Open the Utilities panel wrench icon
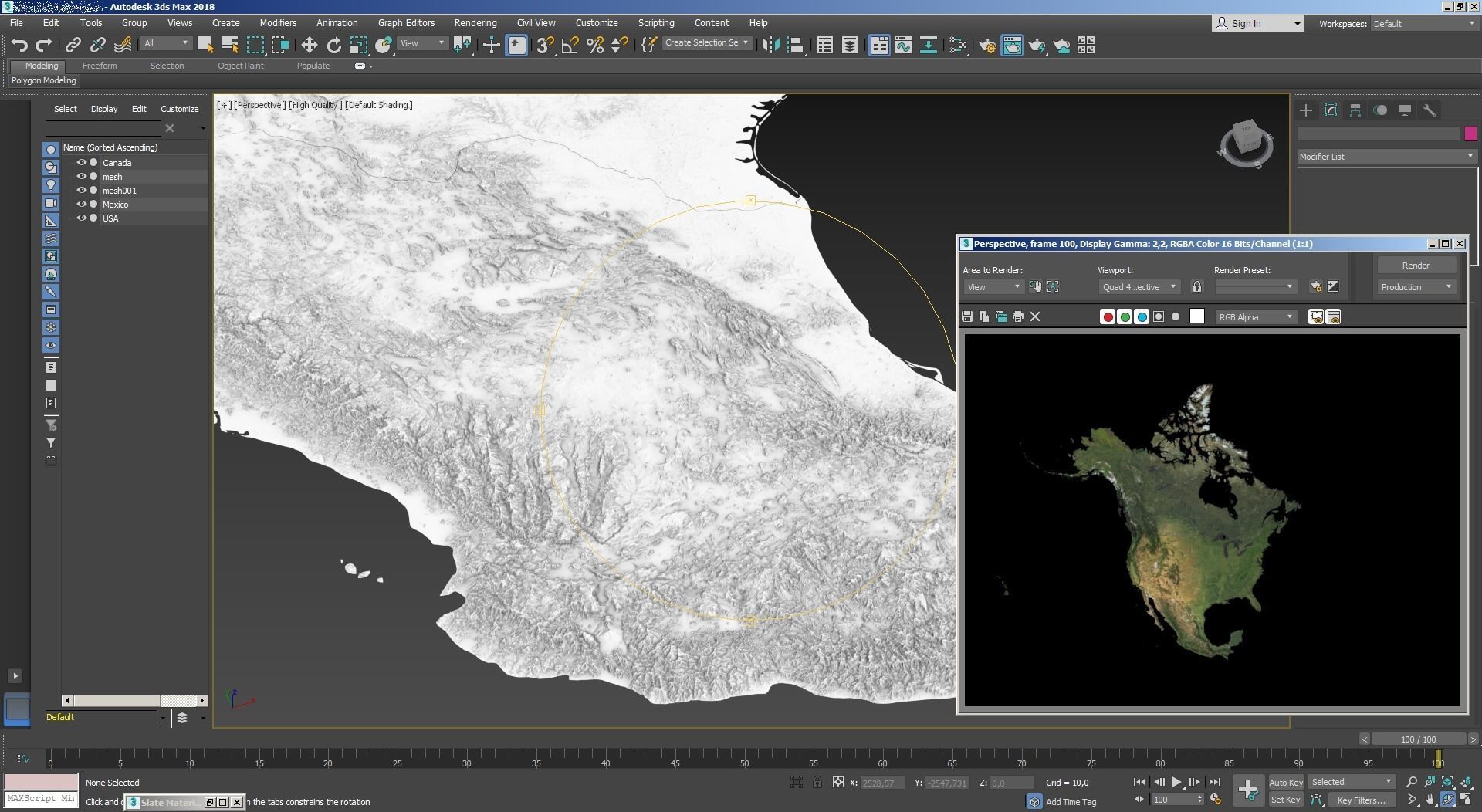The width and height of the screenshot is (1482, 812). coord(1430,110)
